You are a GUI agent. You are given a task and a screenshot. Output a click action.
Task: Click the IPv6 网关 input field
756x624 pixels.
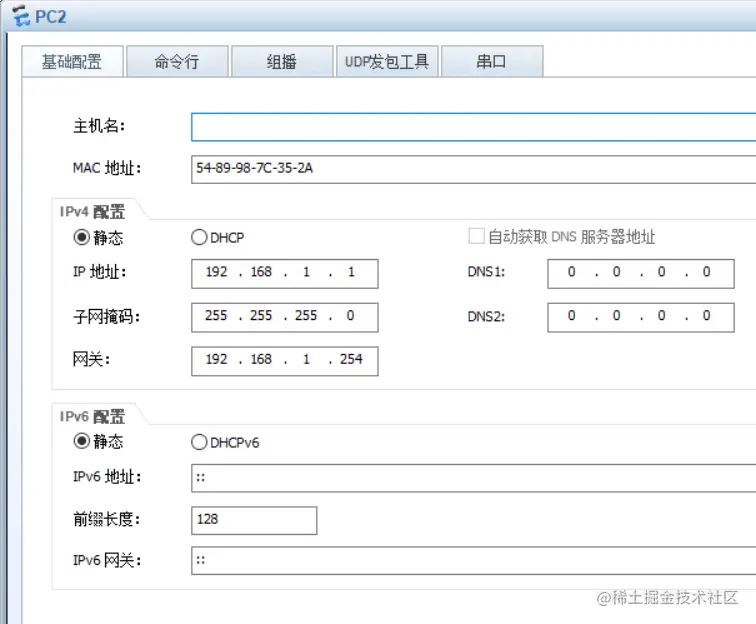pyautogui.click(x=473, y=560)
